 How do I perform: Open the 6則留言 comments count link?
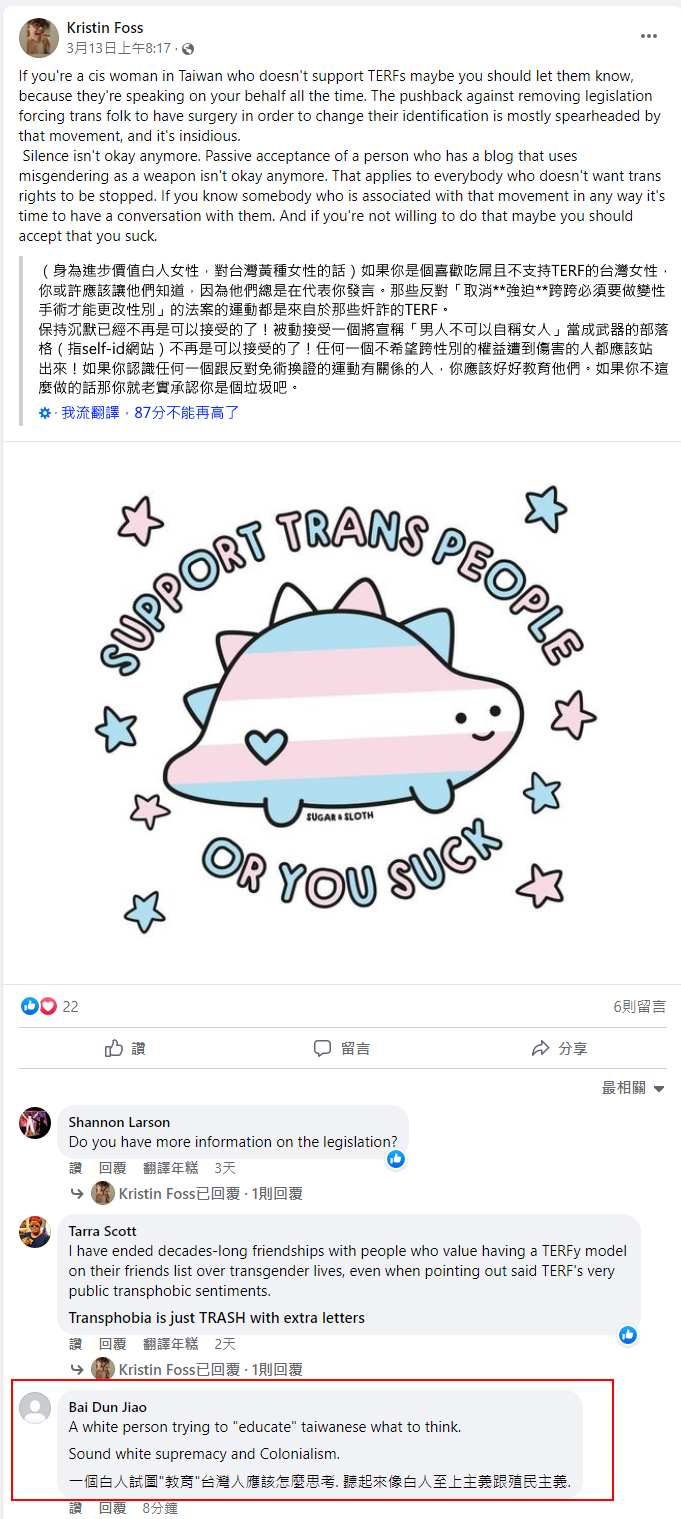coord(639,1006)
